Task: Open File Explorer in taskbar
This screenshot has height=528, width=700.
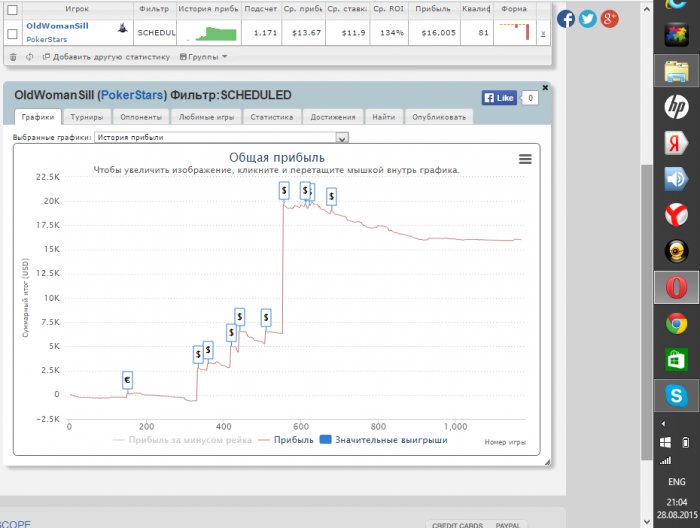Action: coord(676,71)
